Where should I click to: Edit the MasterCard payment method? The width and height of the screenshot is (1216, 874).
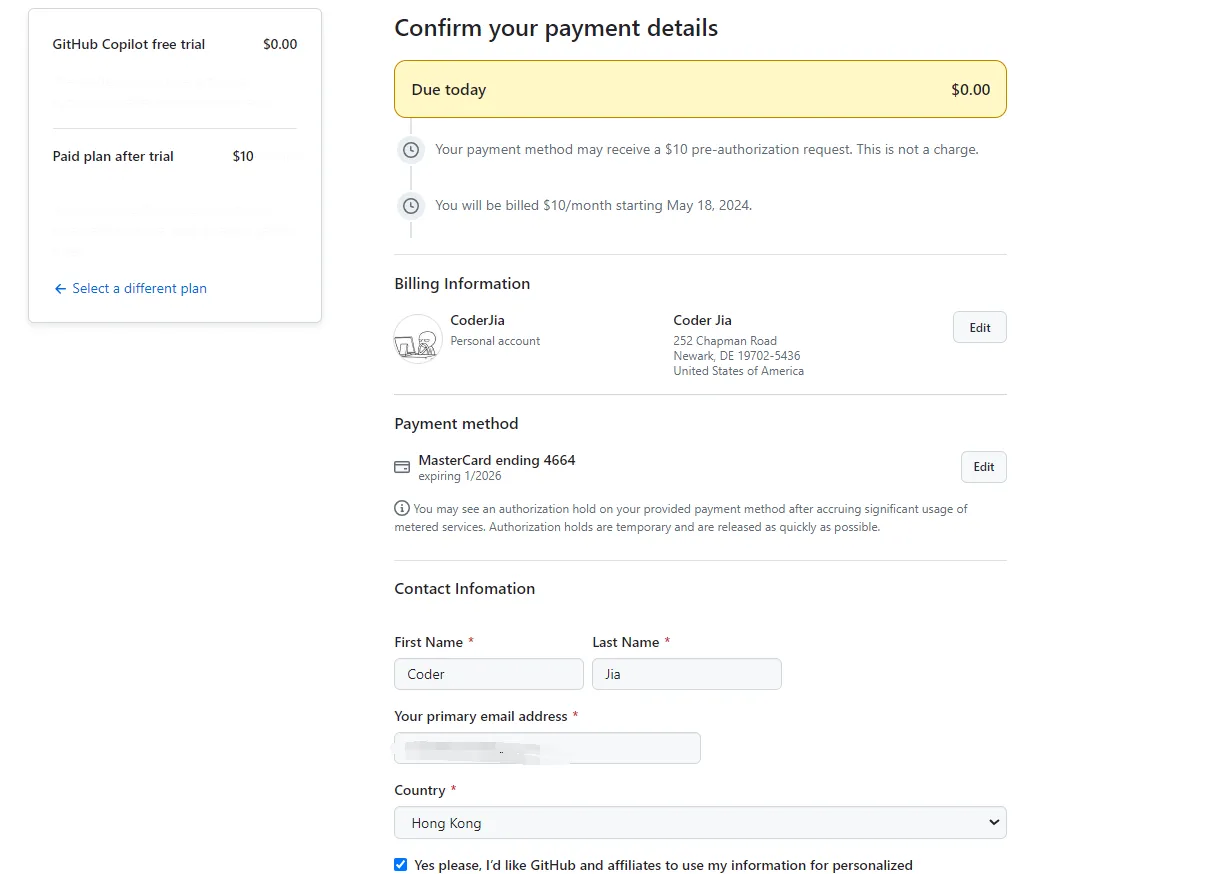coord(984,467)
